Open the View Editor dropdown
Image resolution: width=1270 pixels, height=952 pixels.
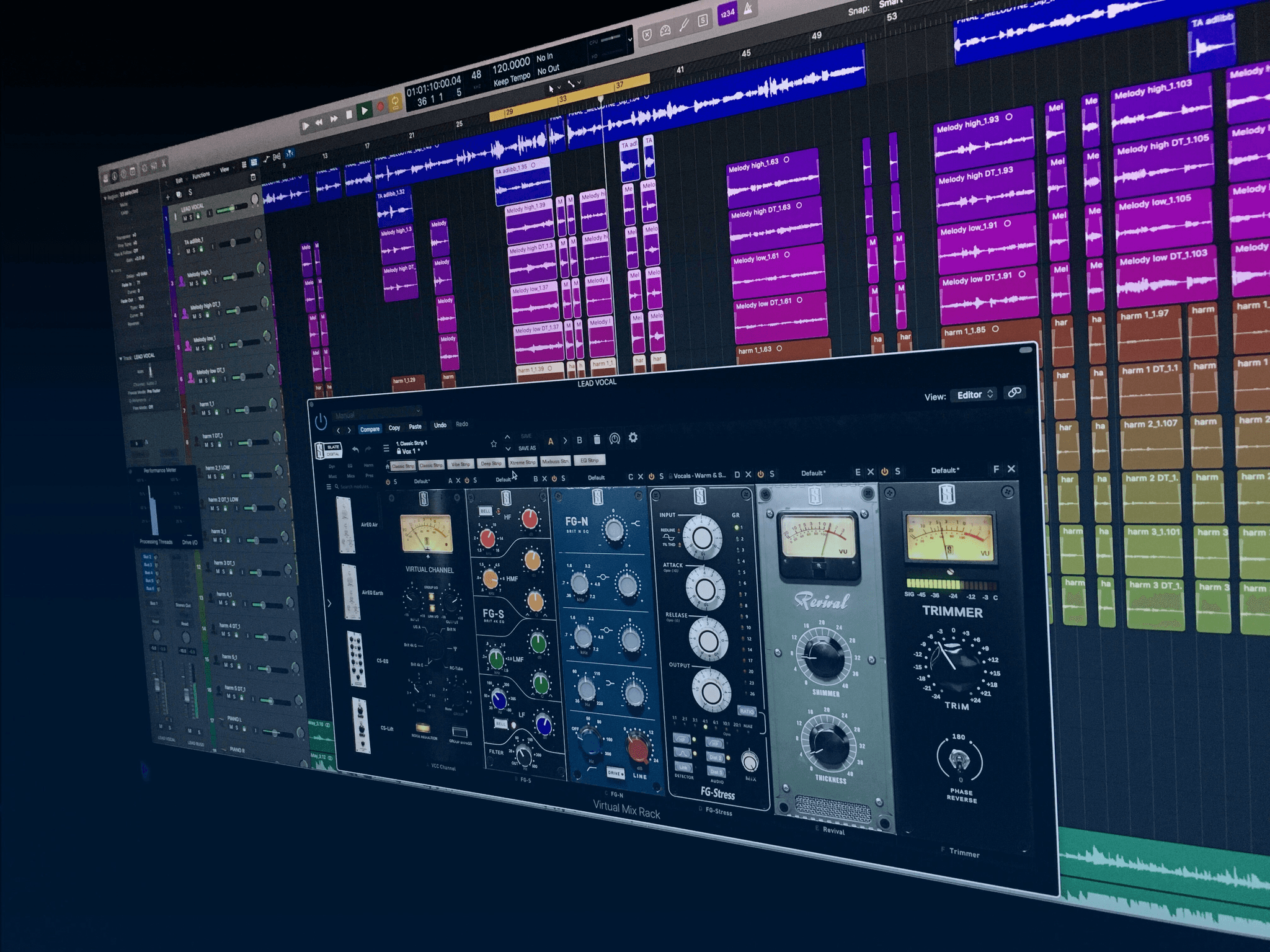(974, 395)
